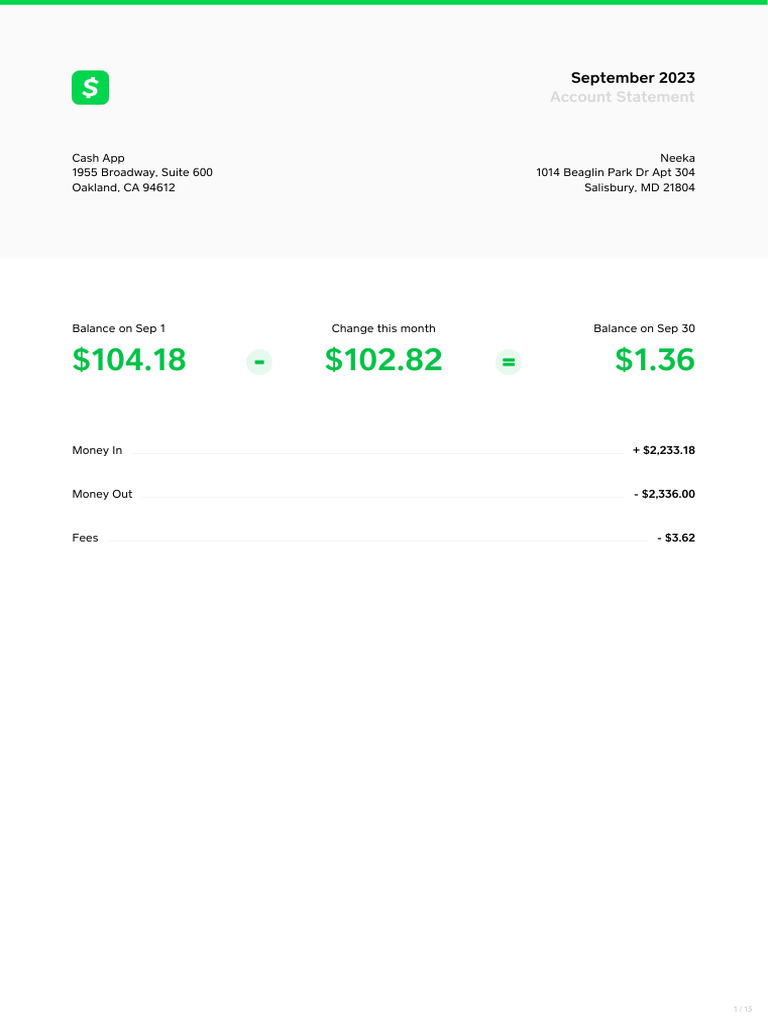The image size is (768, 1024).
Task: Click the Oakland, CA 94612 line
Action: click(123, 188)
